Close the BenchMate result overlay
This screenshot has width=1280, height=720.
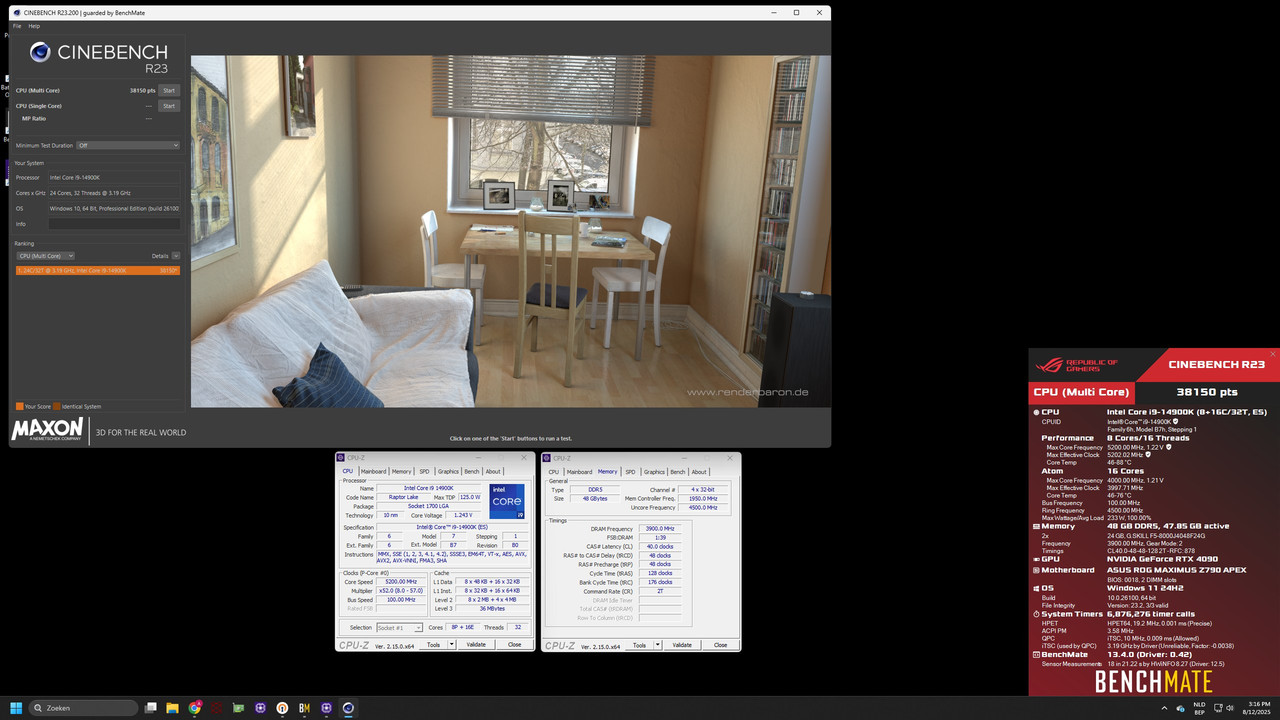[1273, 354]
